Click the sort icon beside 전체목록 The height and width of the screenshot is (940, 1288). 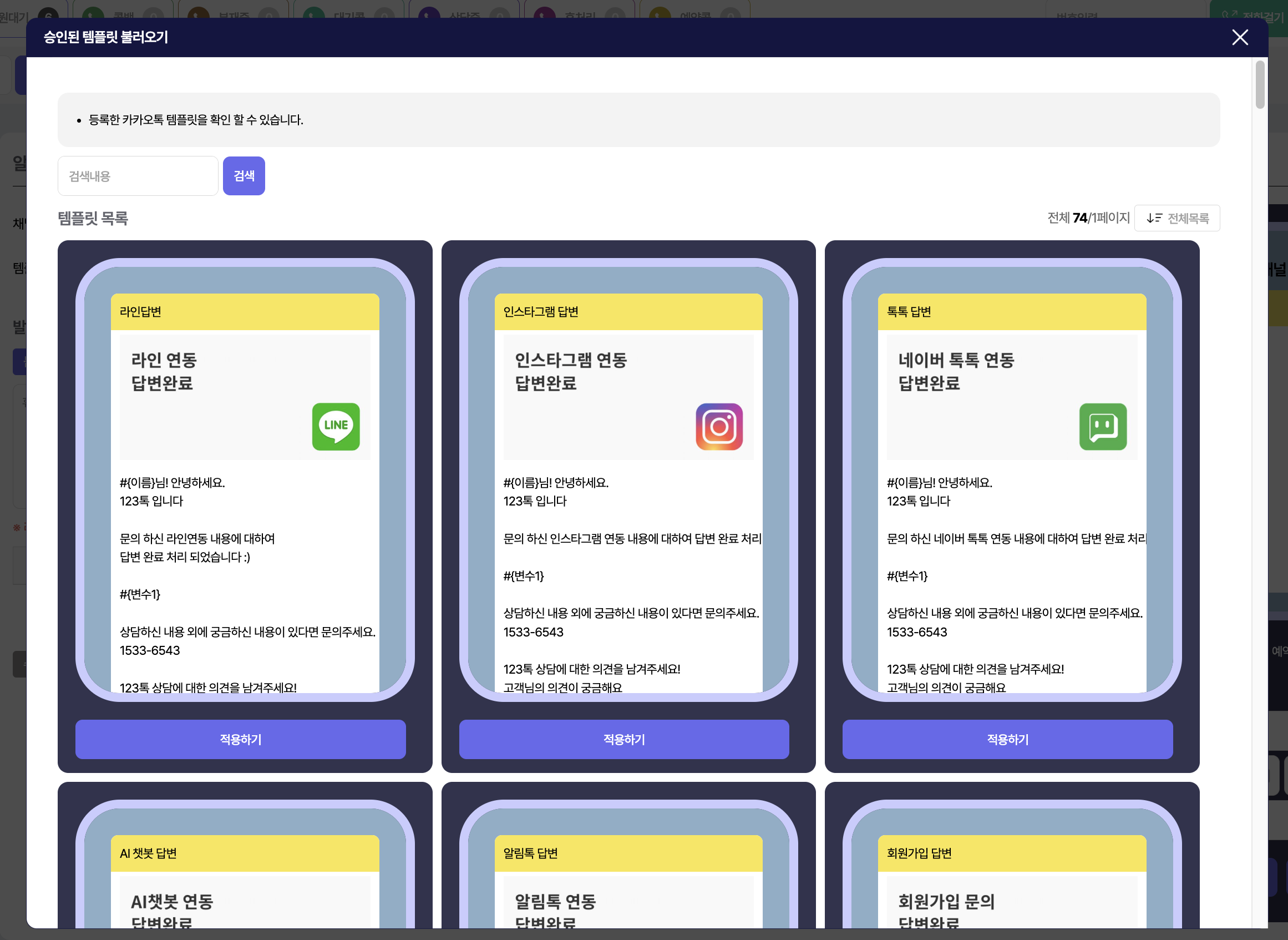point(1154,218)
